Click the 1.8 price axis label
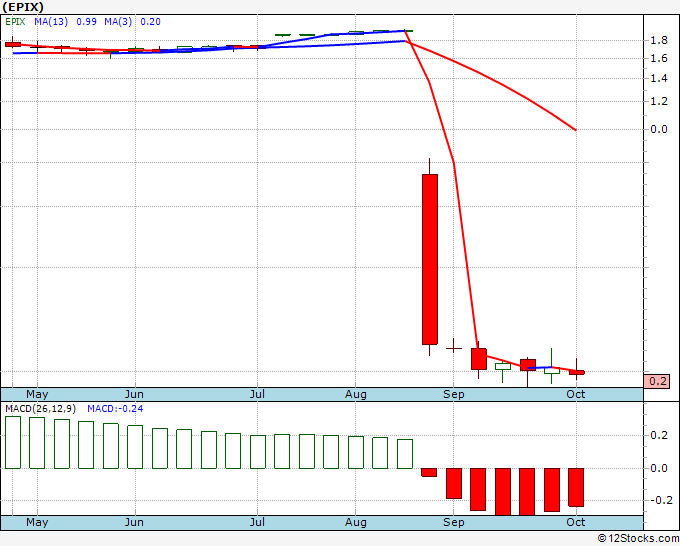 click(659, 41)
